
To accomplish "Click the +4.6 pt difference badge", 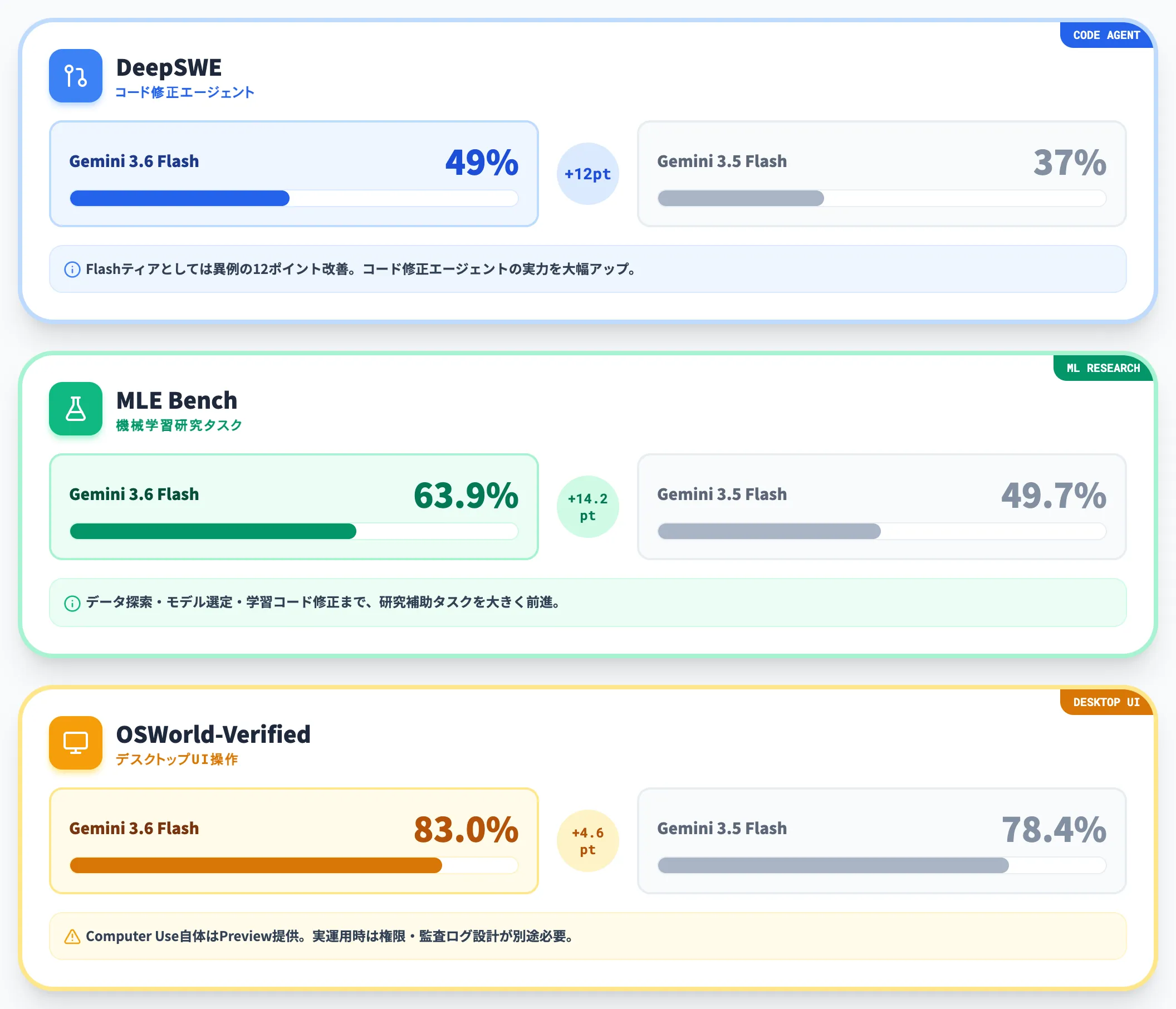I will 587,840.
